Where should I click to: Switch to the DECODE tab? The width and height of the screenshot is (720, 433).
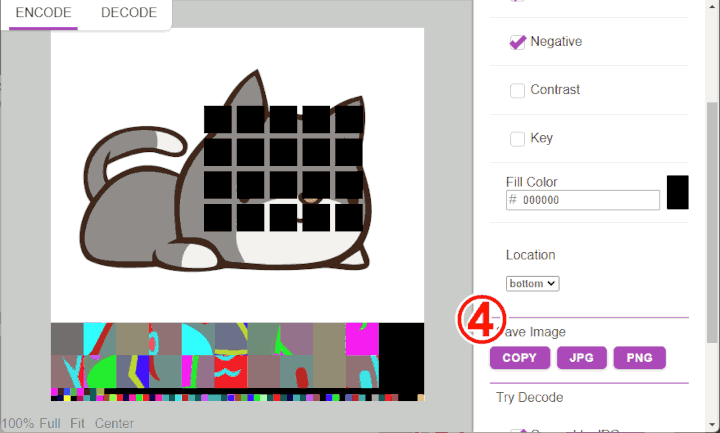[x=129, y=12]
